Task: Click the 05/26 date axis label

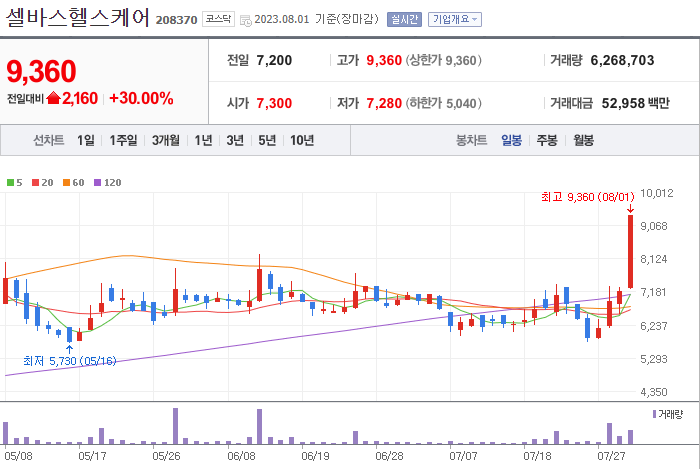Action: point(166,456)
